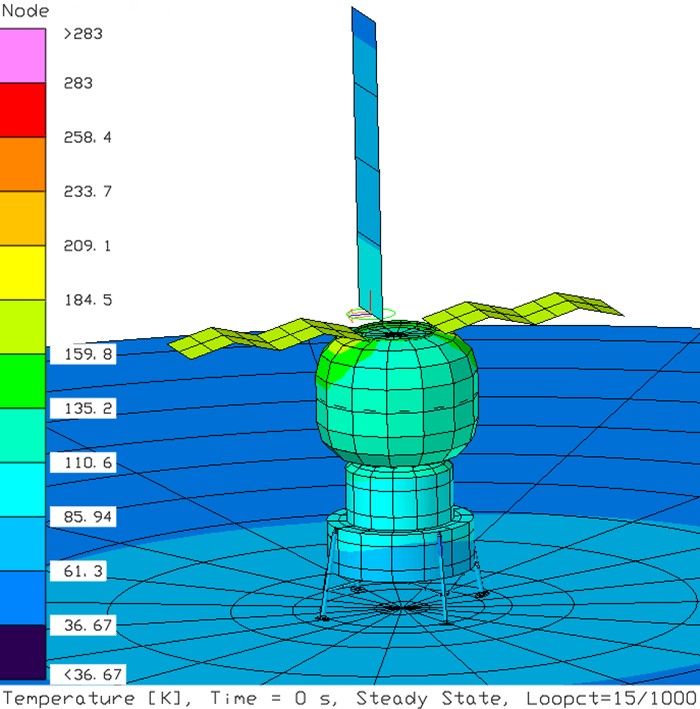
Task: Select the left zigzag yellow-green panel
Action: 267,338
